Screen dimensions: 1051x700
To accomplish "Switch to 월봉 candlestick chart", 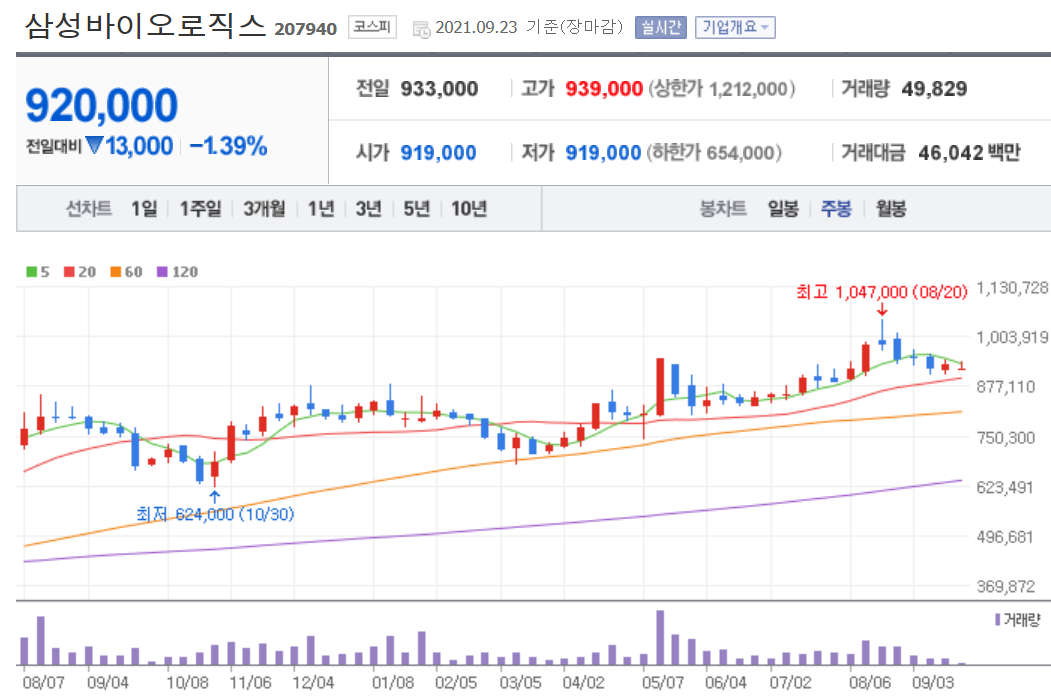I will click(x=891, y=209).
